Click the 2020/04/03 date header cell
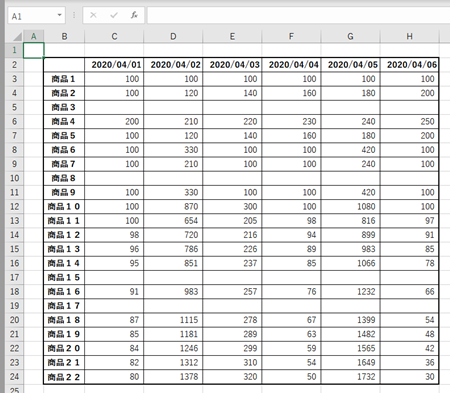The height and width of the screenshot is (393, 450). coord(232,65)
